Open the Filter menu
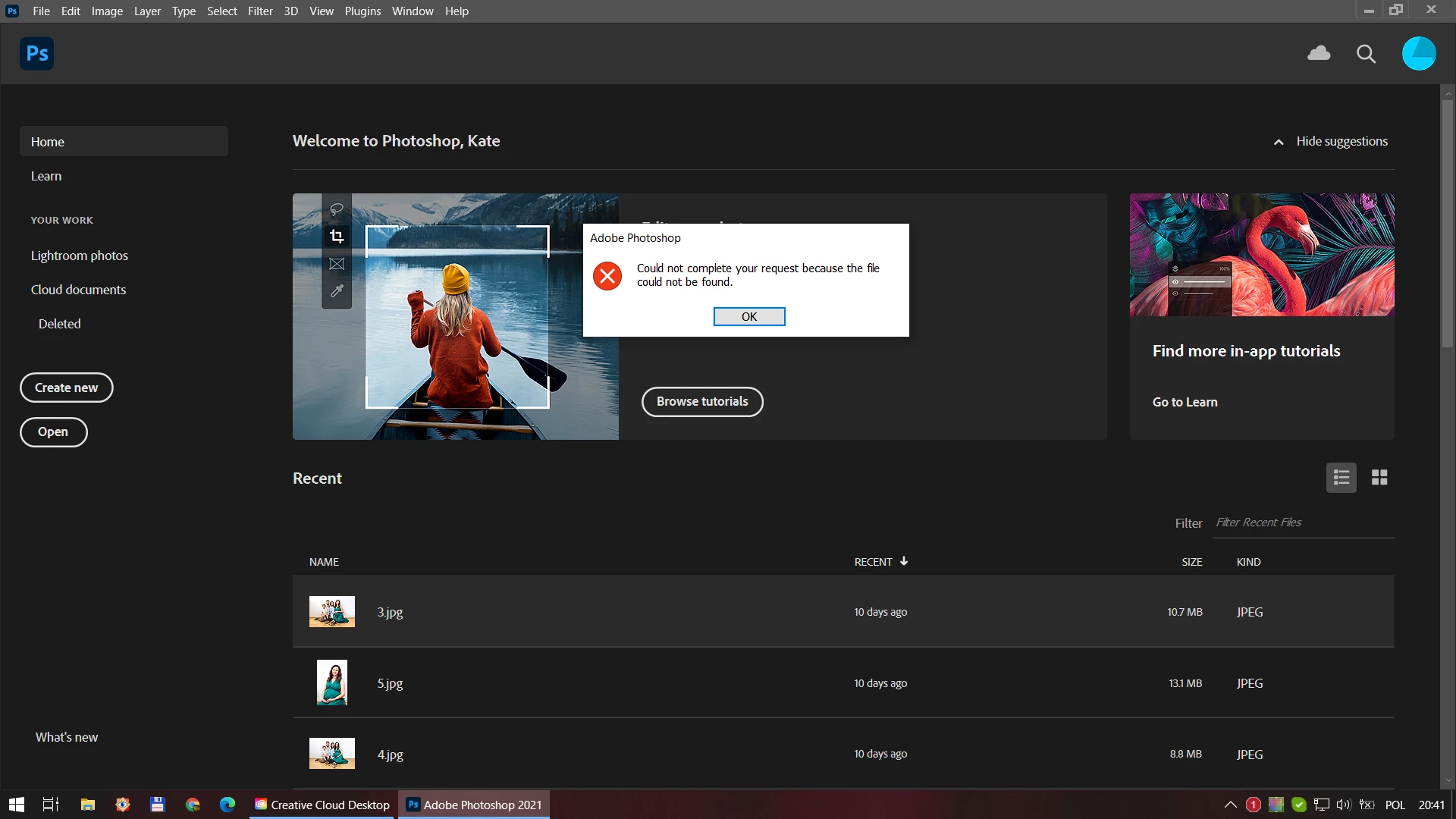Image resolution: width=1456 pixels, height=819 pixels. (x=260, y=11)
